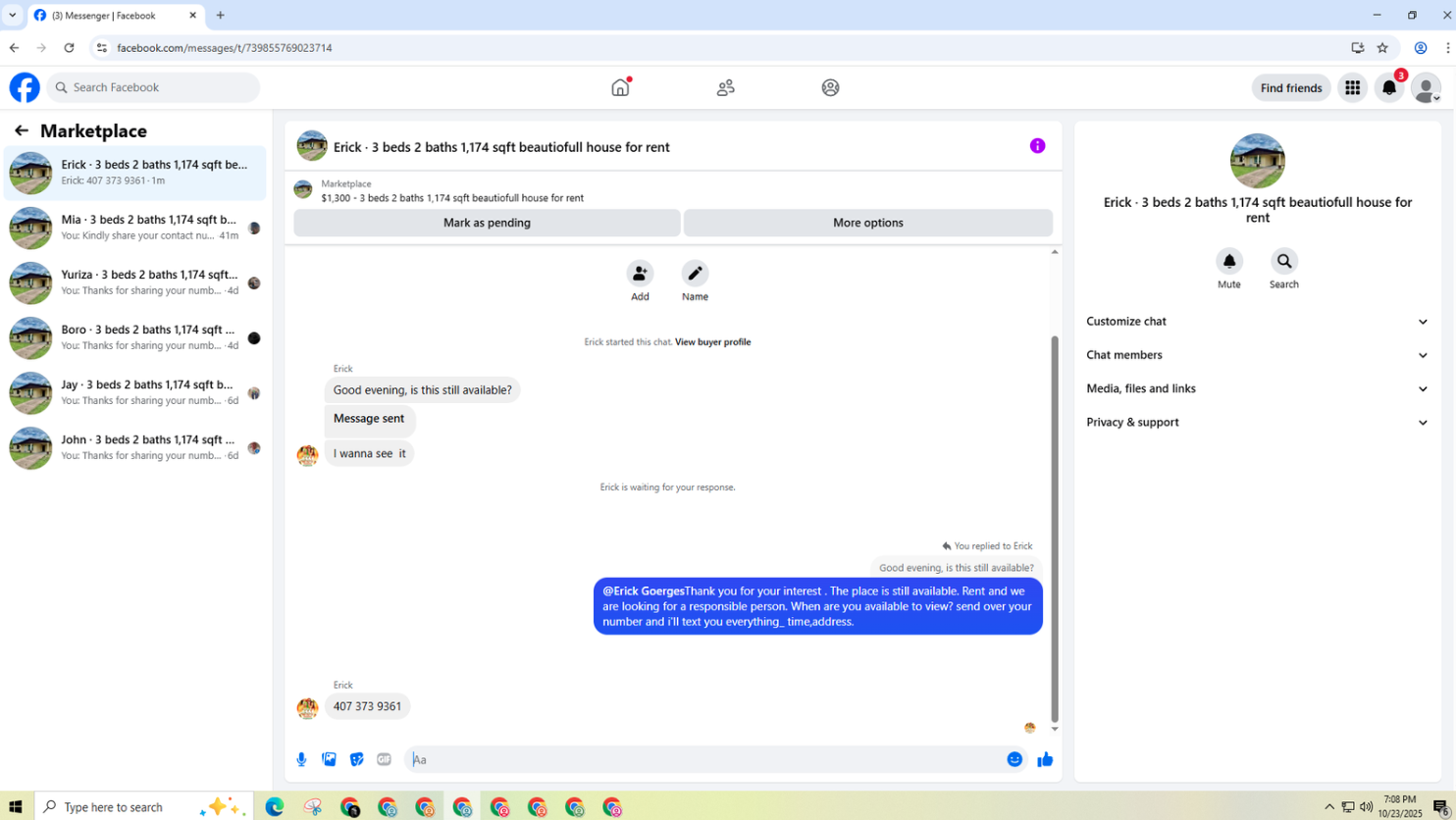Image resolution: width=1456 pixels, height=820 pixels.
Task: Click the Facebook logo icon
Action: point(25,87)
